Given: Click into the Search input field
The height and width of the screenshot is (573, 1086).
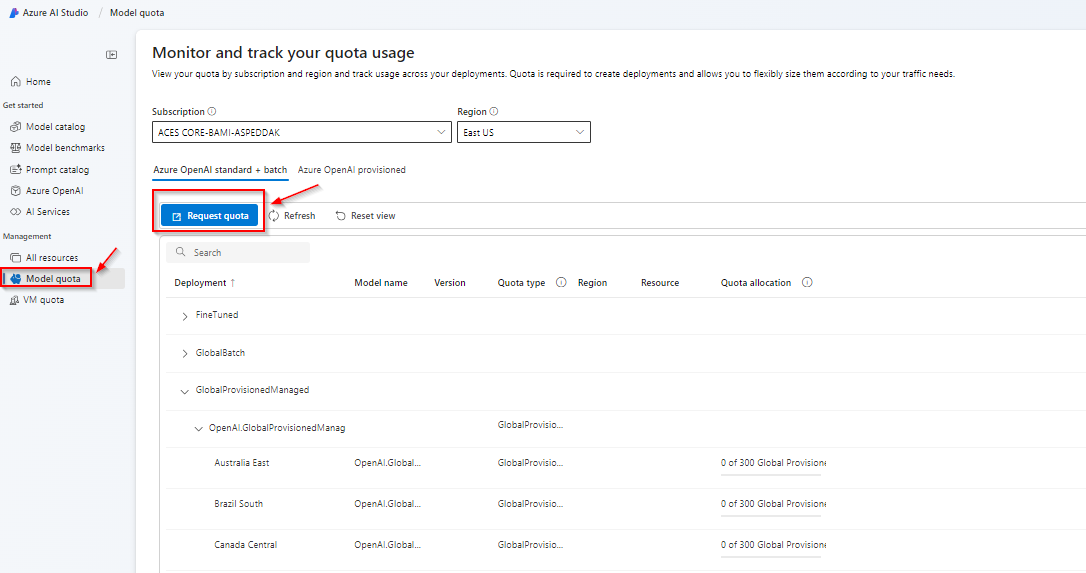Looking at the screenshot, I should (238, 252).
